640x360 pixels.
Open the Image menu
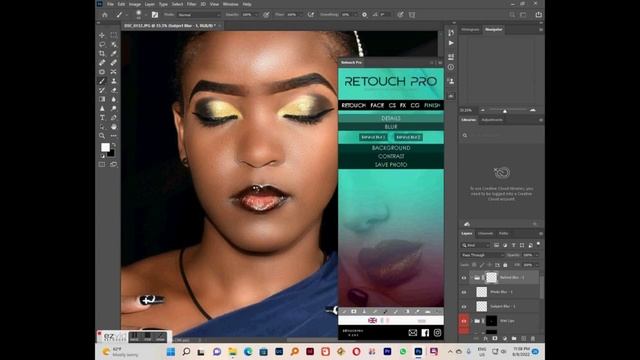(x=135, y=4)
